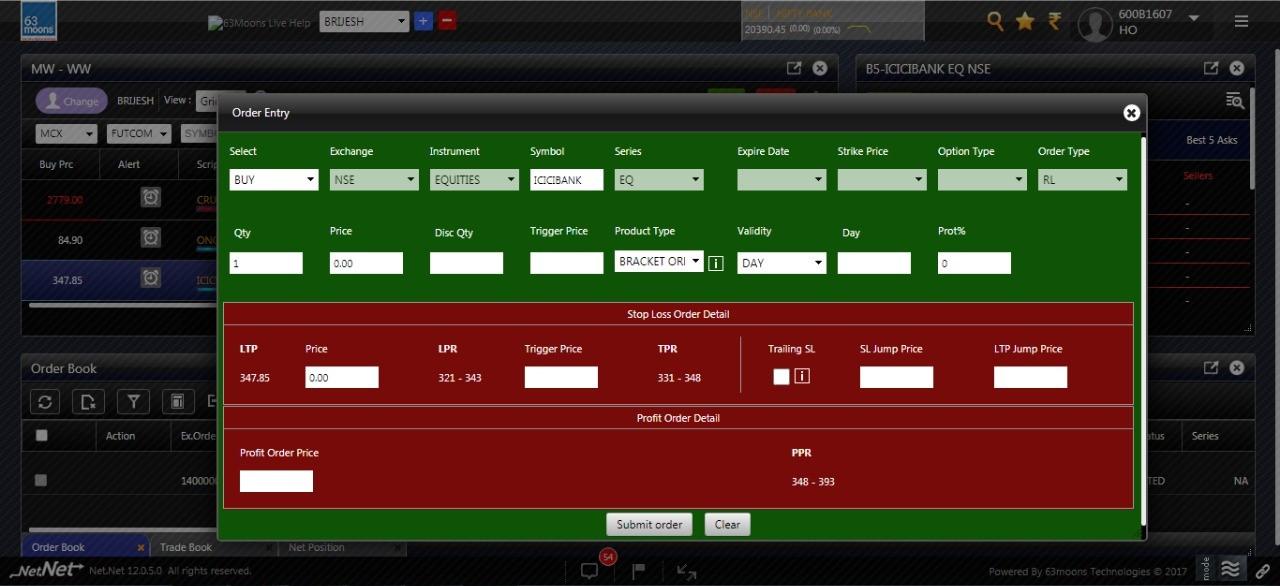Click the Symbol ICICIBANK field
This screenshot has width=1280, height=586.
(567, 180)
